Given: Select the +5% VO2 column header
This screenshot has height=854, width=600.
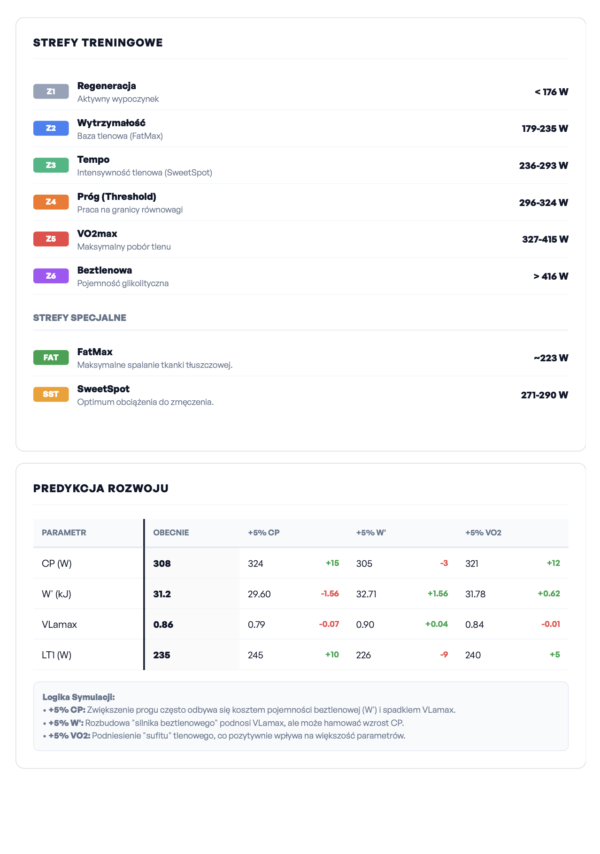Looking at the screenshot, I should coord(483,533).
